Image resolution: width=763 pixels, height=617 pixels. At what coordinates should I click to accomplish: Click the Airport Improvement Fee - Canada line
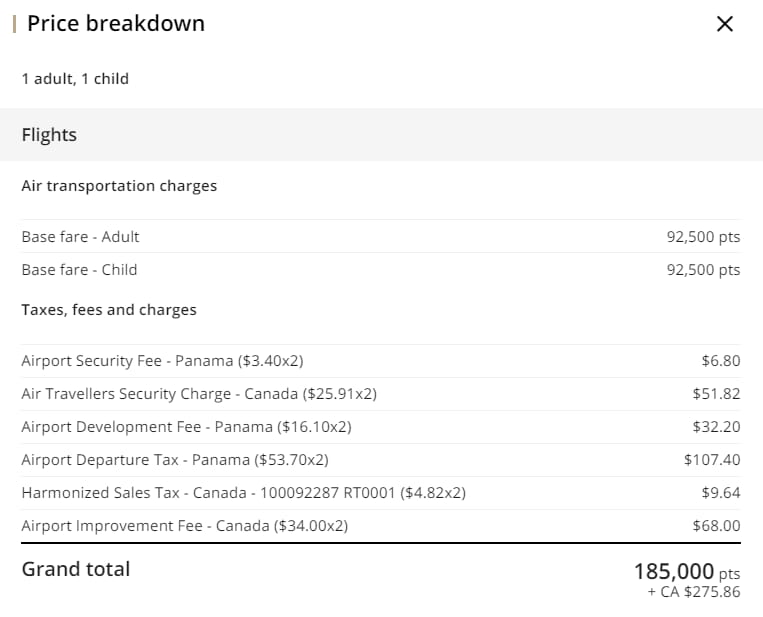[x=185, y=525]
